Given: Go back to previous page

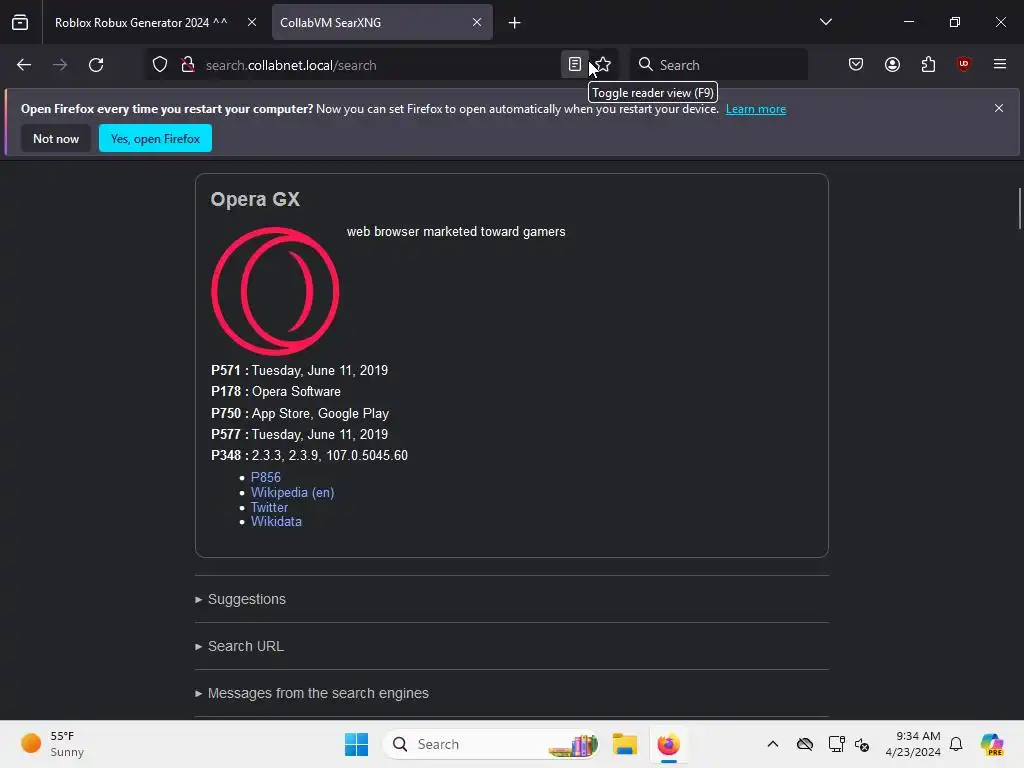Looking at the screenshot, I should 24,65.
